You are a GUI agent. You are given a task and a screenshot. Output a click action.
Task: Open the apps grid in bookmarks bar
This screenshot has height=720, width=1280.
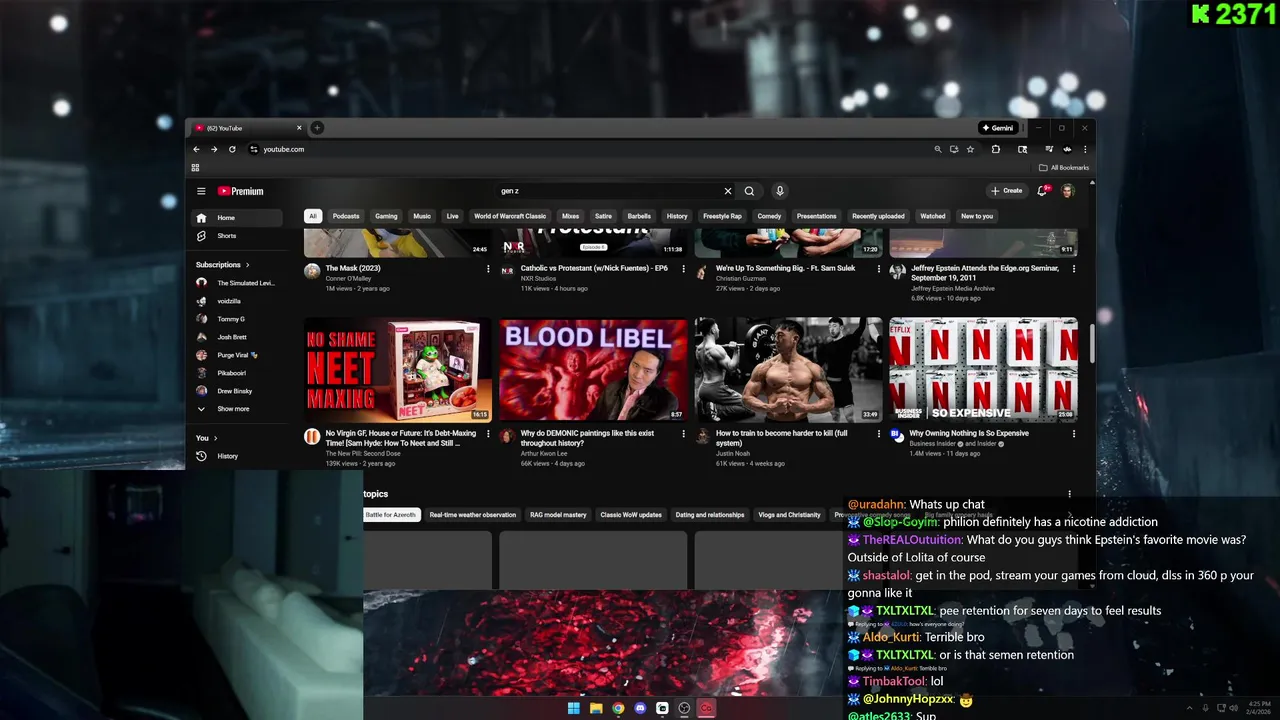tap(195, 168)
